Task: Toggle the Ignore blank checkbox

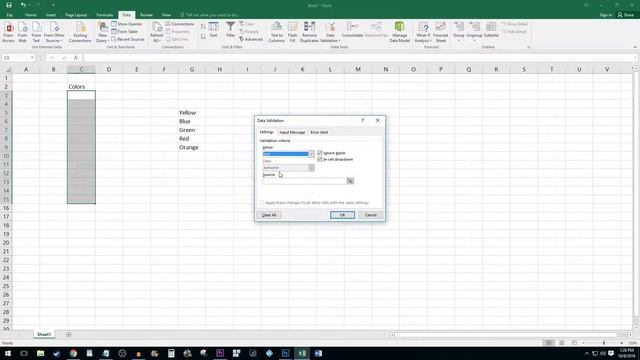Action: tap(320, 153)
